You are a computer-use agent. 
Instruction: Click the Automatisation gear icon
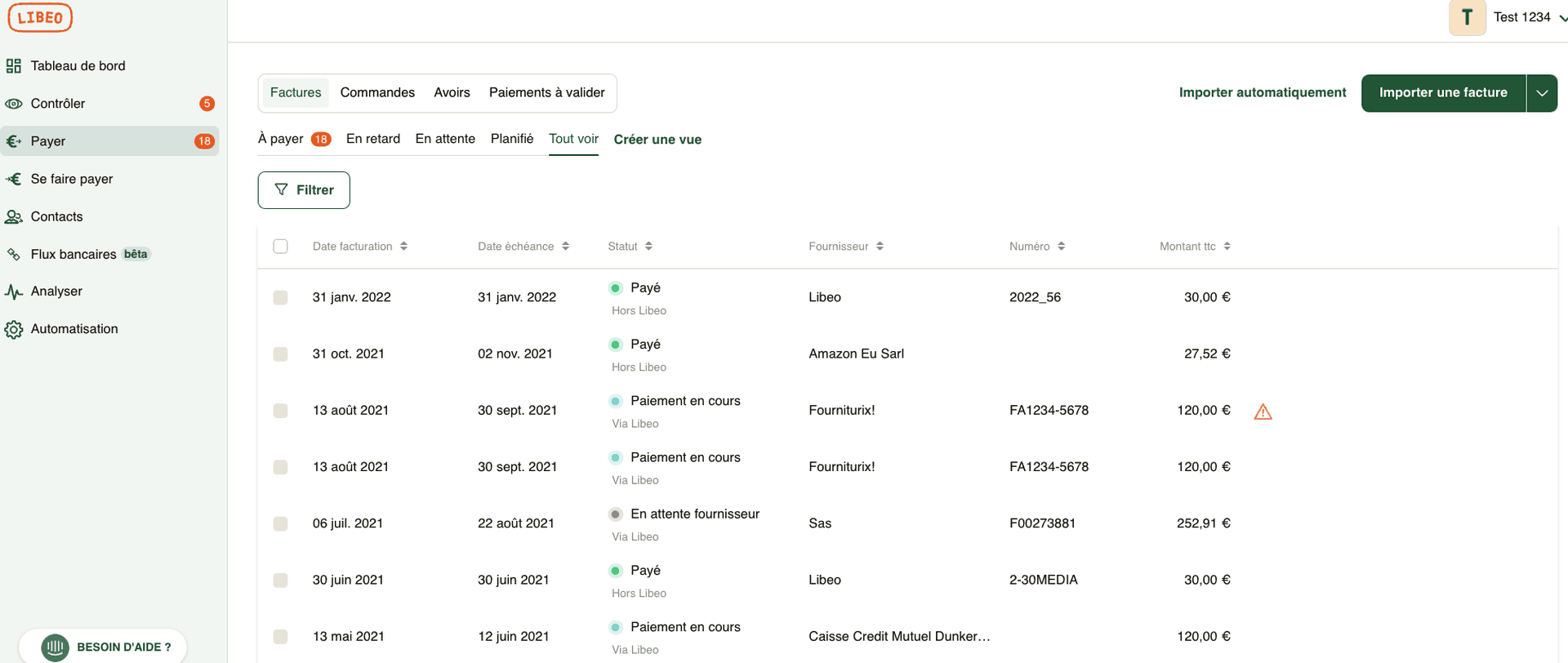coord(14,329)
